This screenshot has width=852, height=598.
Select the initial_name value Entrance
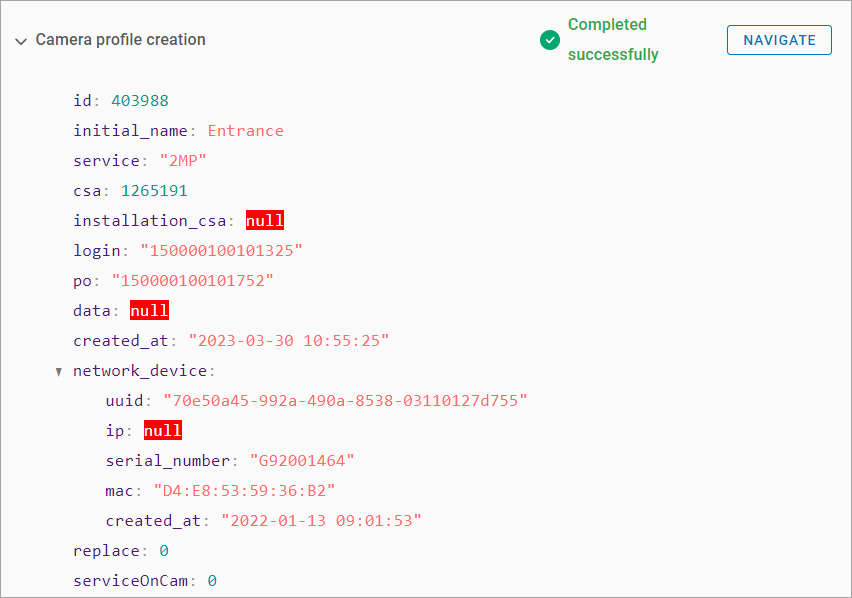pyautogui.click(x=245, y=131)
